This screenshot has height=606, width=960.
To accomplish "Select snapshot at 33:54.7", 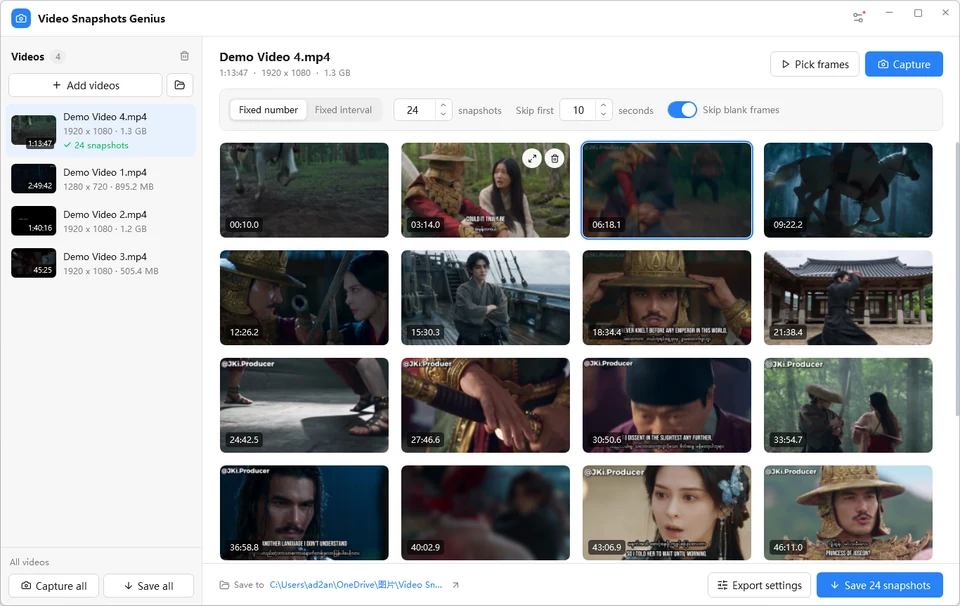I will click(848, 405).
